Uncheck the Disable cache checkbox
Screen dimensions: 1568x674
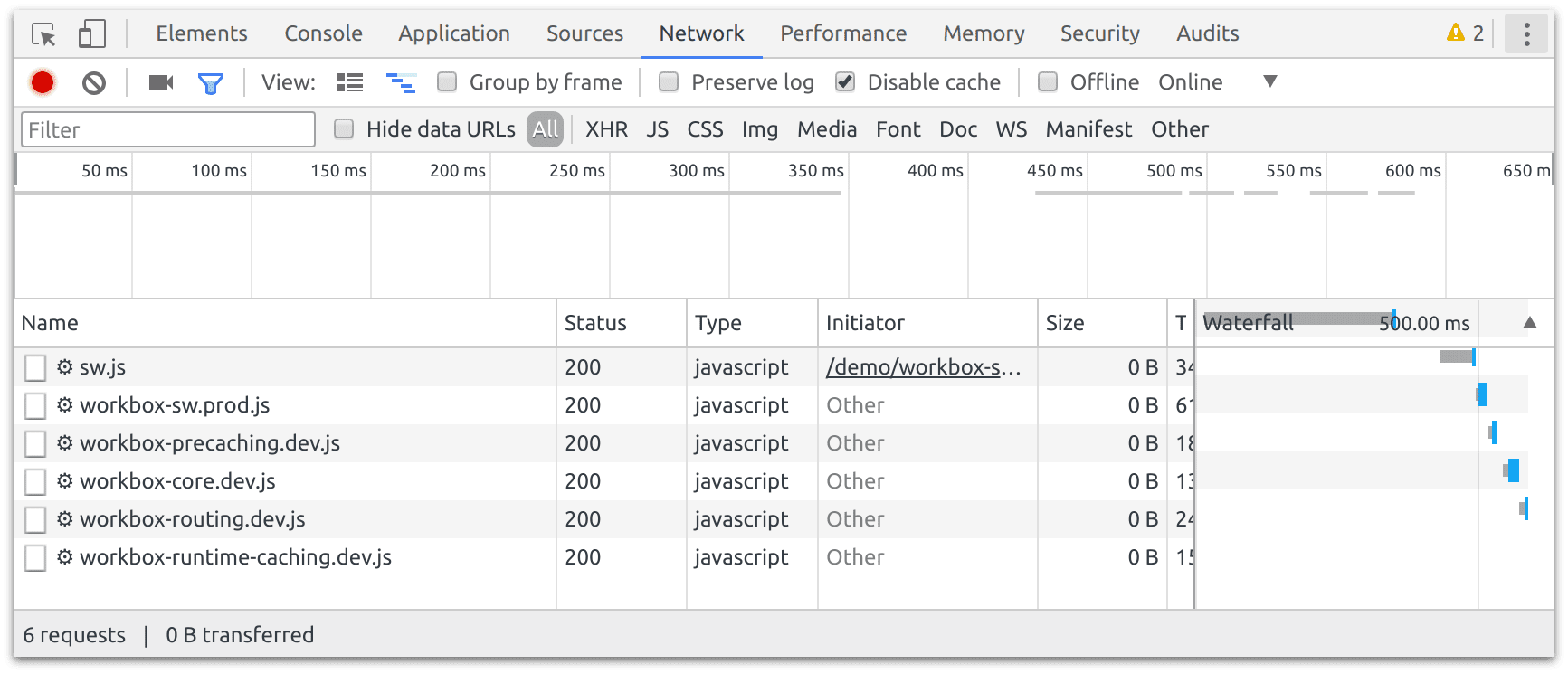pos(845,82)
